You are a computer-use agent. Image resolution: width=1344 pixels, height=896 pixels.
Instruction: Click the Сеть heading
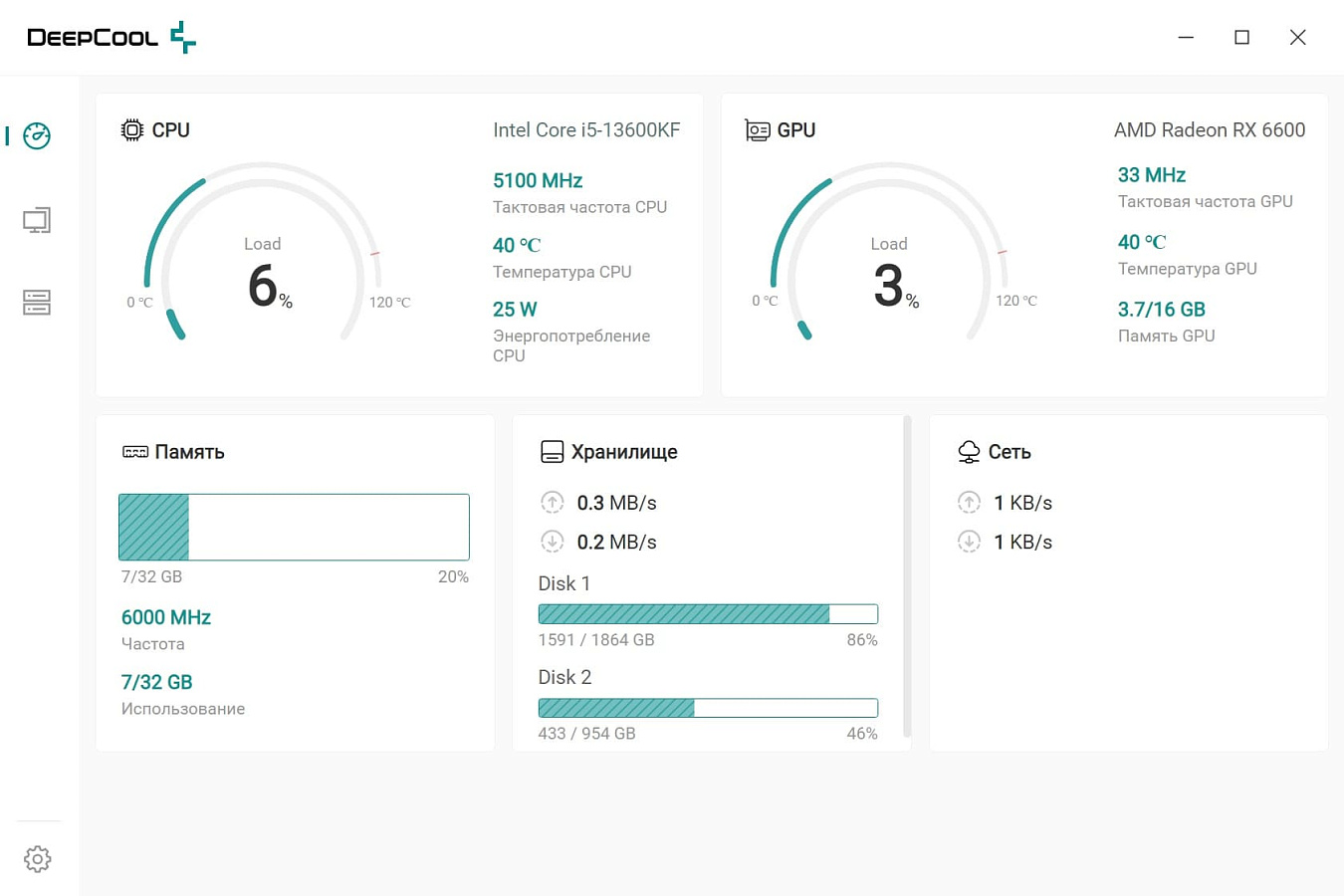coord(1009,452)
